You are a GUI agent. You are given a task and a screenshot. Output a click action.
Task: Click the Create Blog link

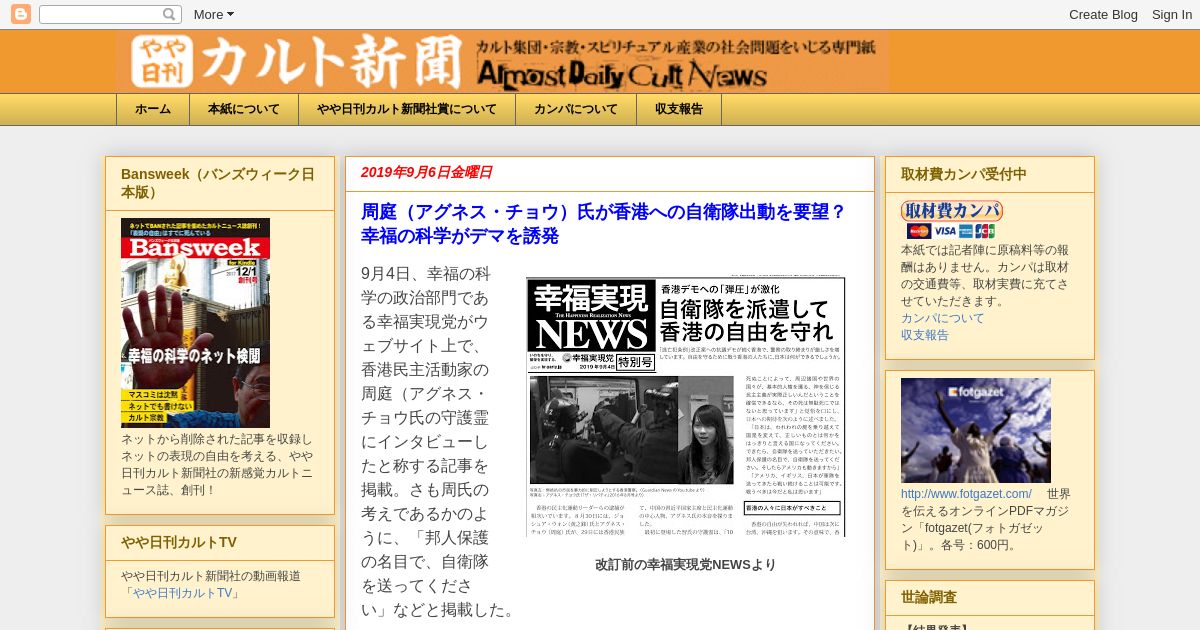1103,14
